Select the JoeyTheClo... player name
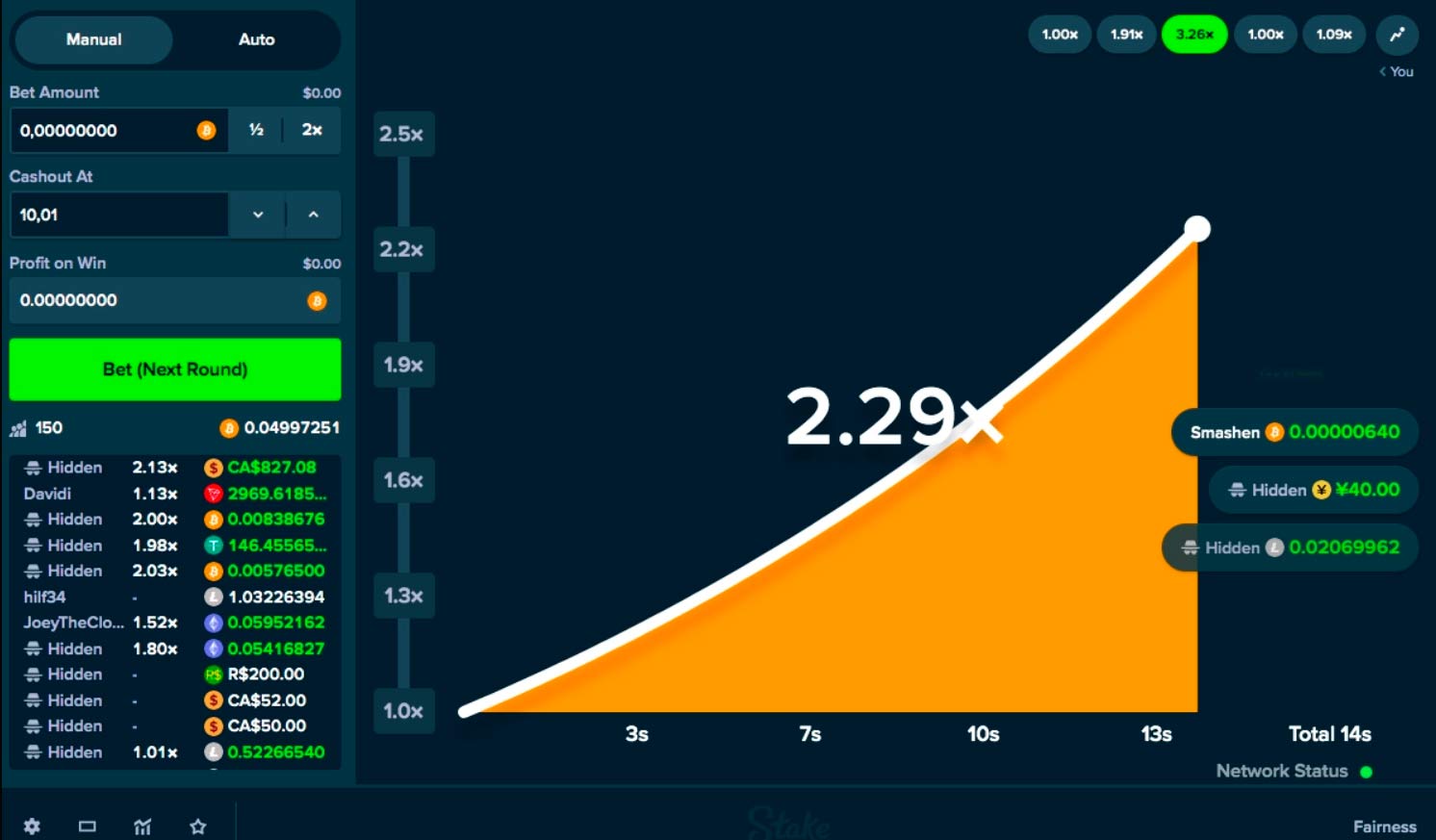 74,623
